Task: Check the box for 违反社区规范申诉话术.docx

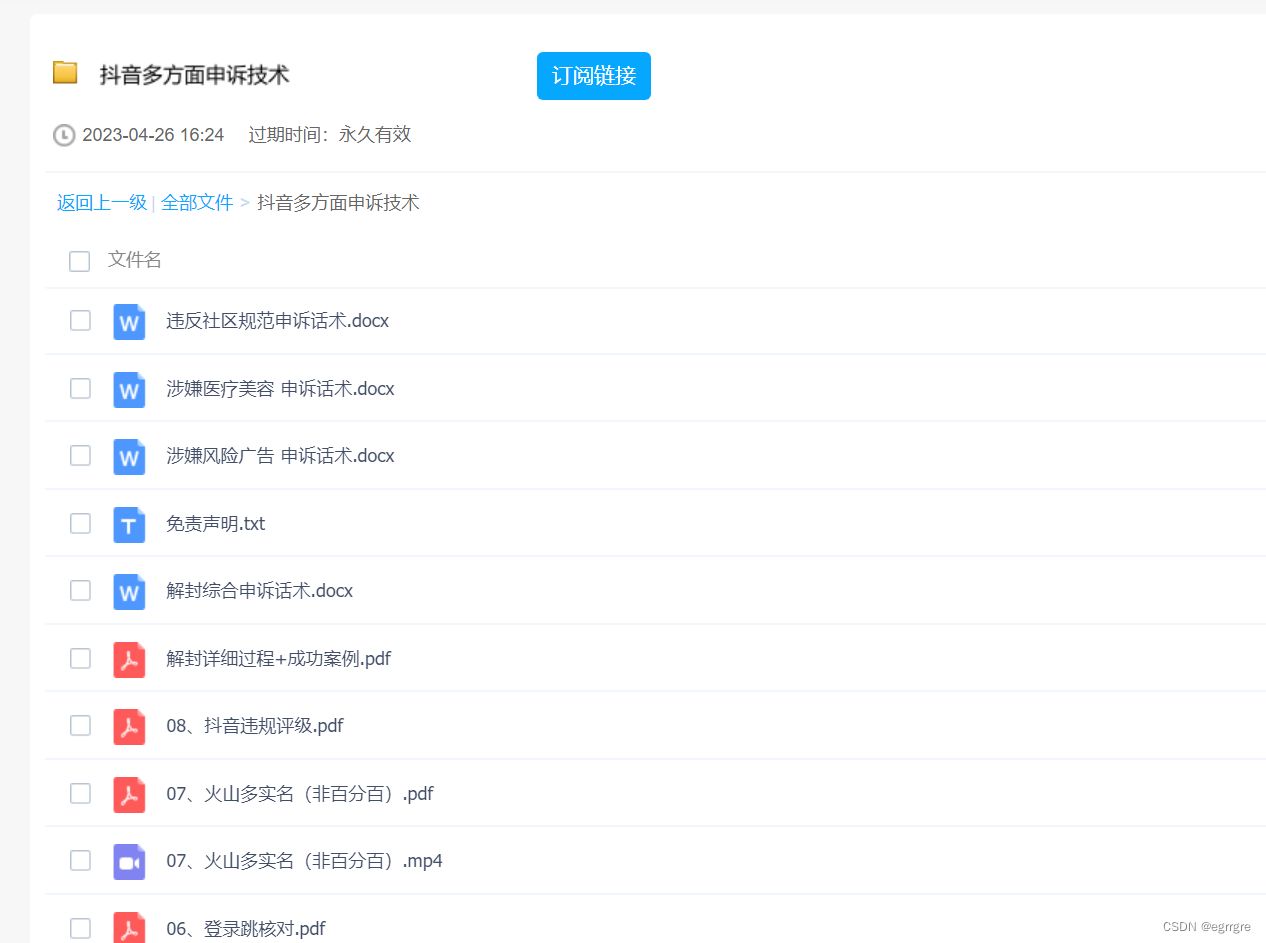Action: 80,321
